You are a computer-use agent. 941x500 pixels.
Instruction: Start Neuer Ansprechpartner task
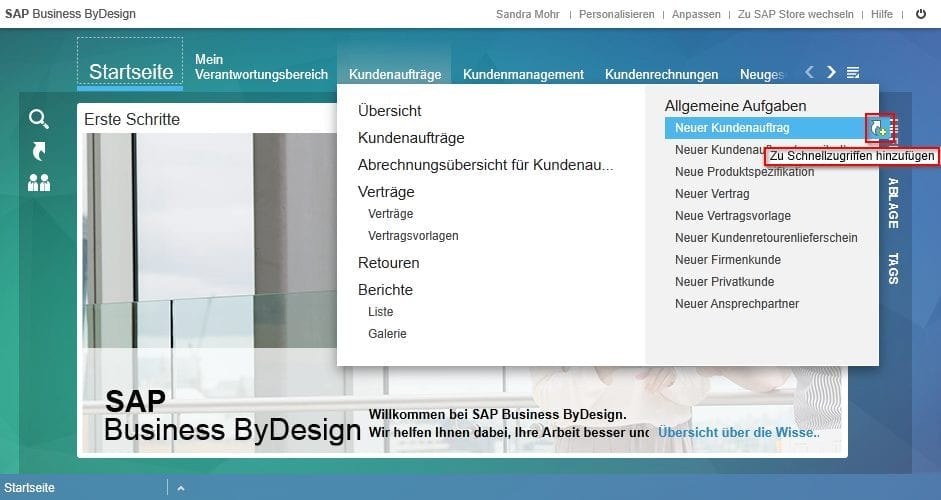click(737, 304)
